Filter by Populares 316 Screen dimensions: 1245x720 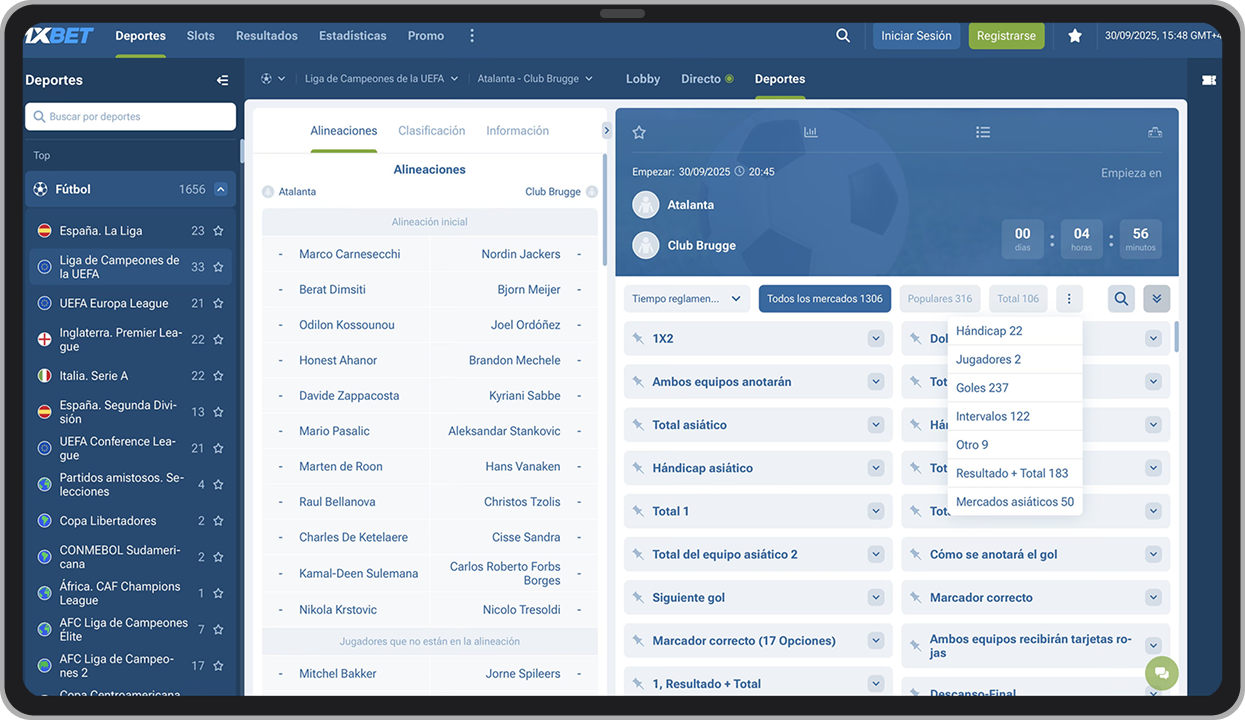click(x=940, y=298)
